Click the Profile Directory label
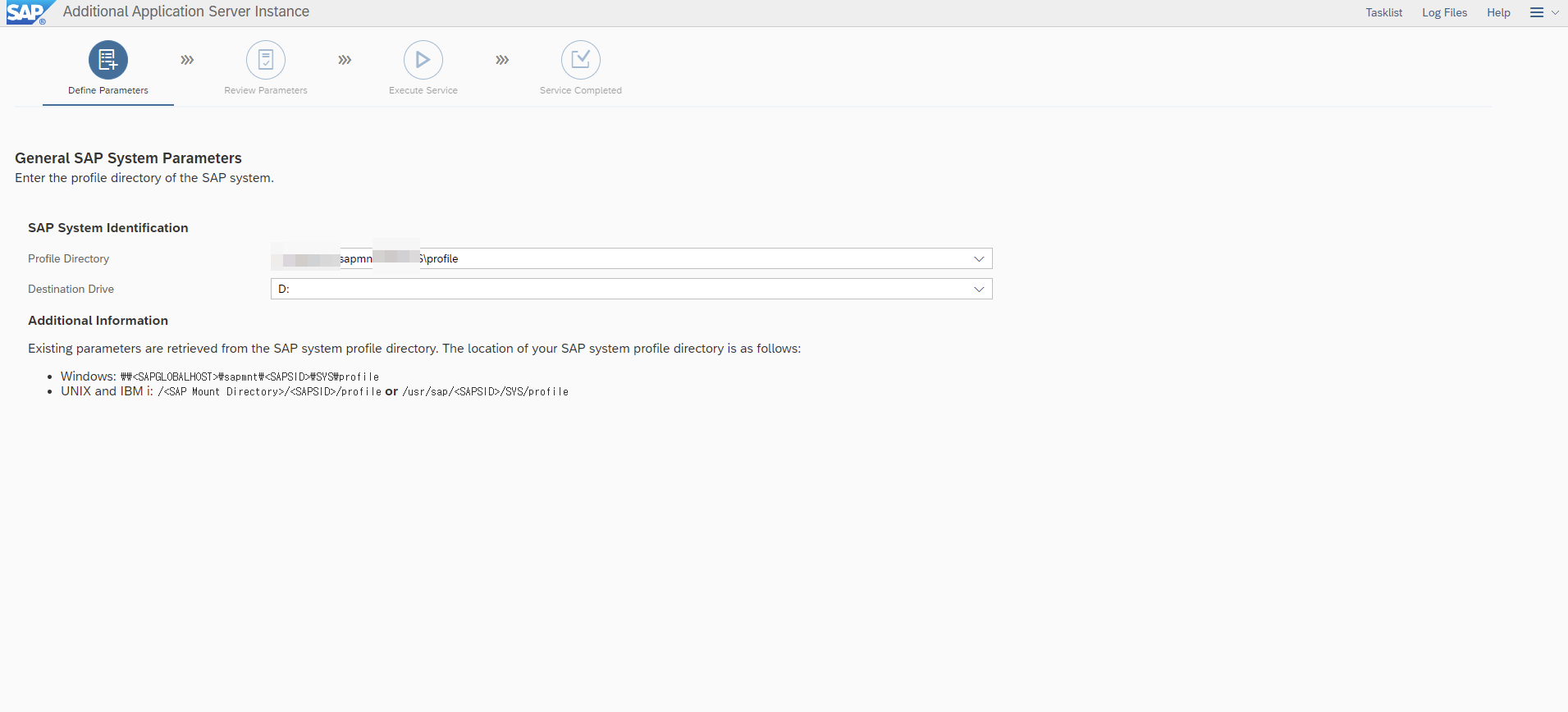The image size is (1568, 712). pos(68,258)
